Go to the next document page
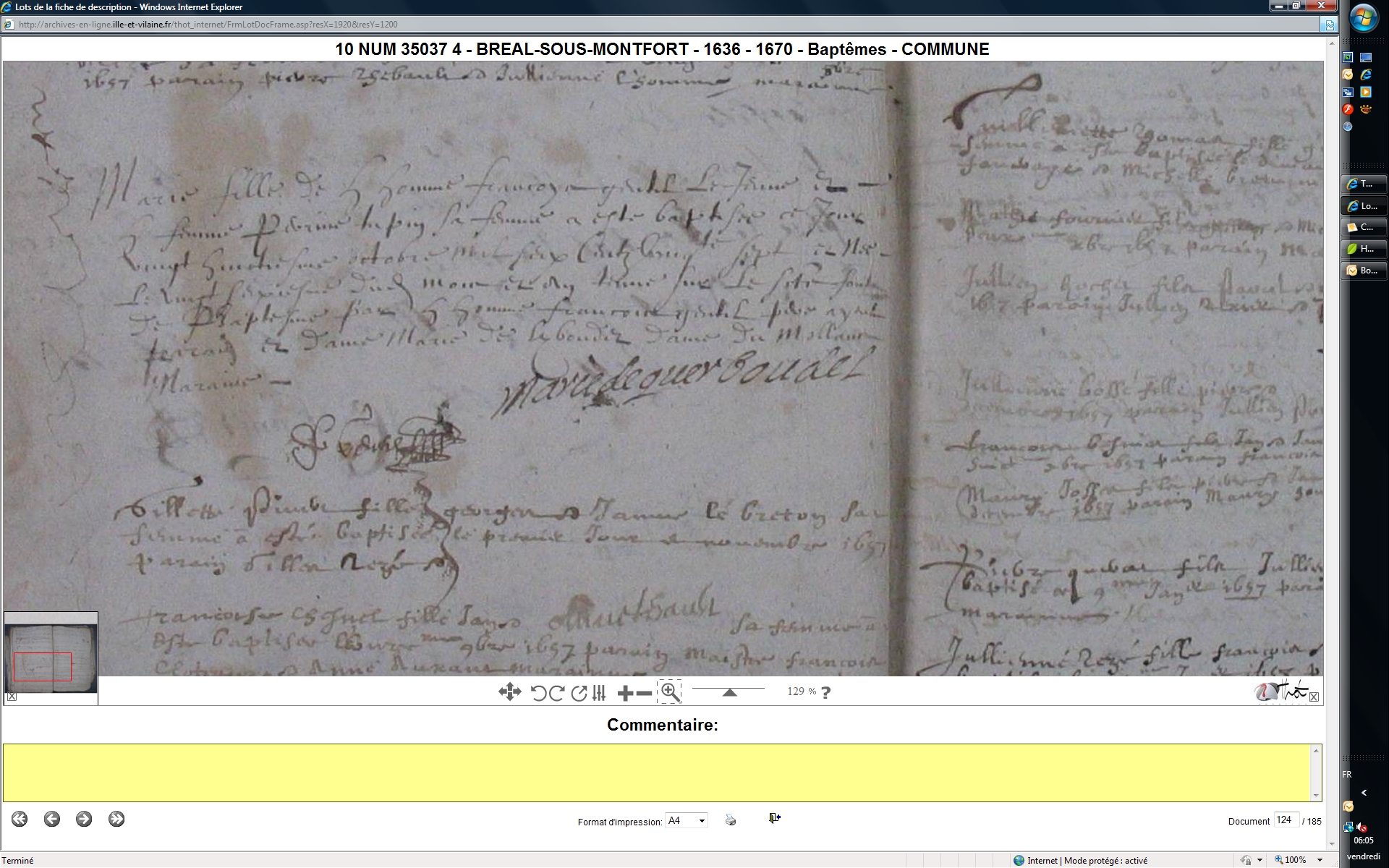Image resolution: width=1389 pixels, height=868 pixels. [84, 819]
